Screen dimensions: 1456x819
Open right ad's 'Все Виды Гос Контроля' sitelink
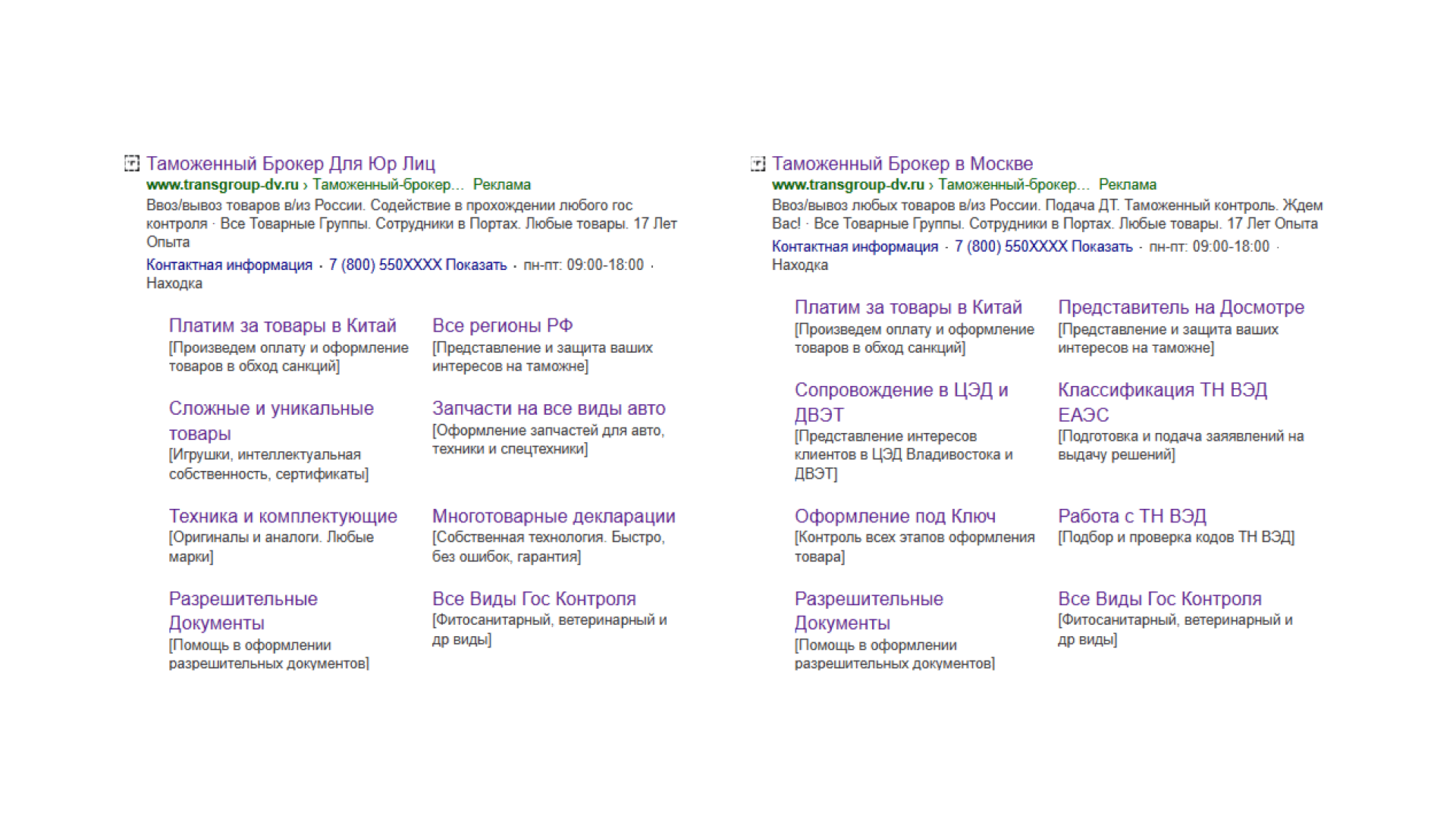click(1159, 599)
